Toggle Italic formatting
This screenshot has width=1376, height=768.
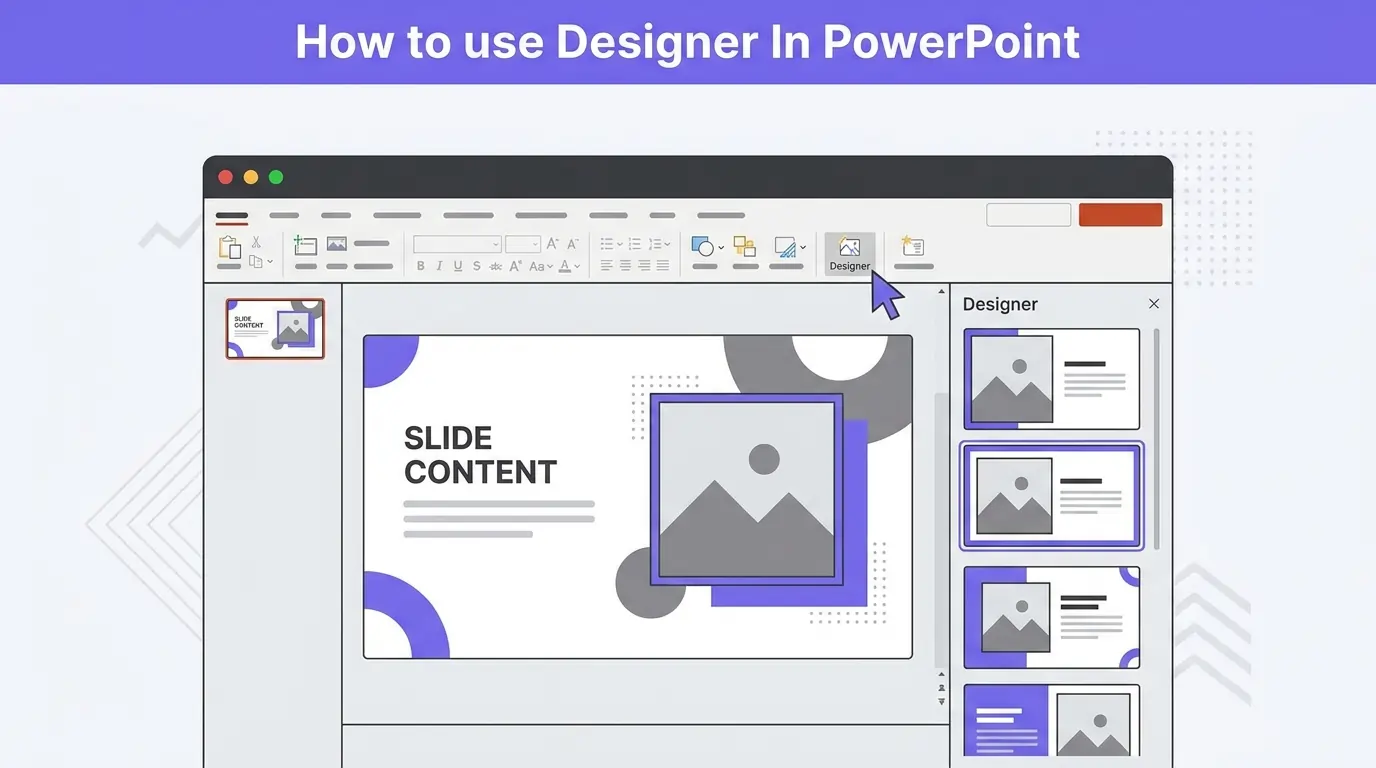click(439, 266)
